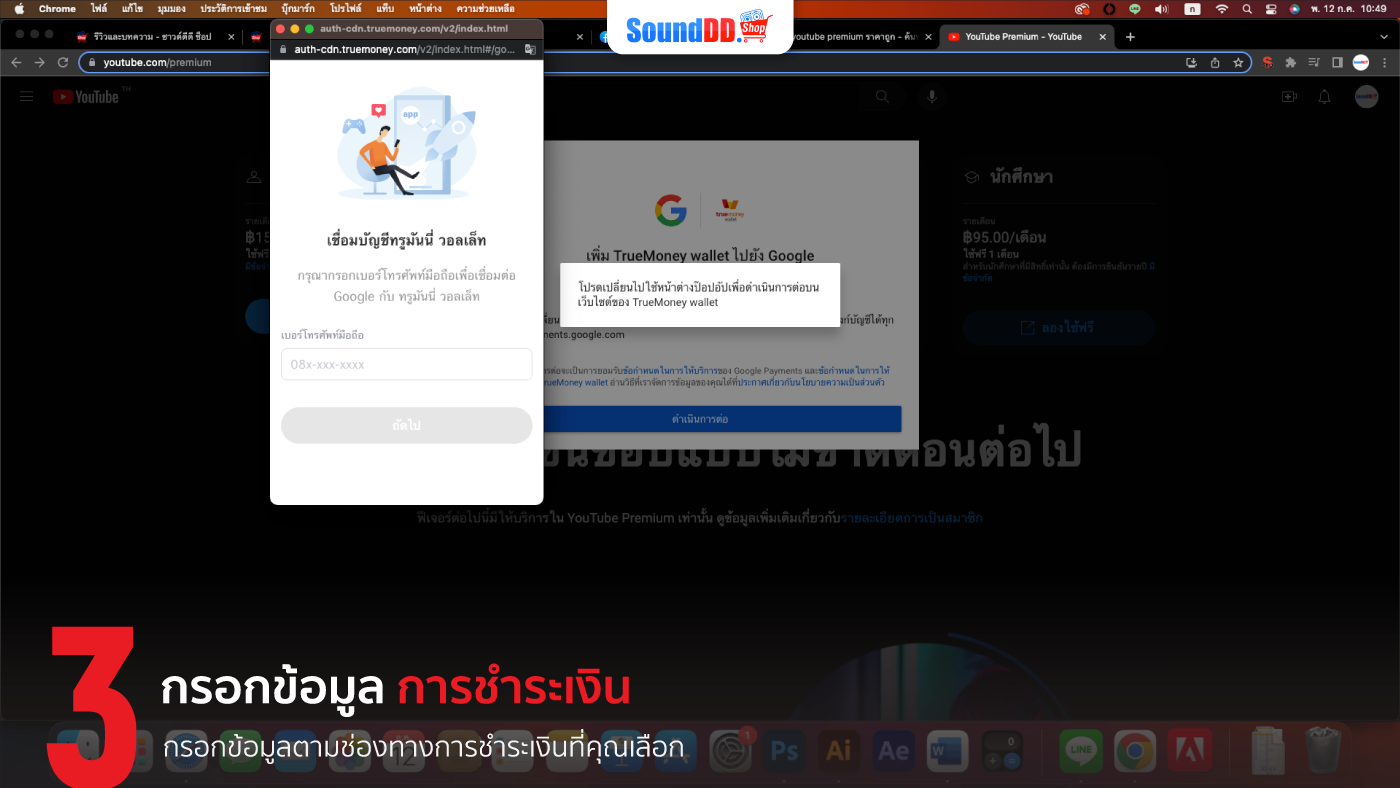This screenshot has height=788, width=1400.
Task: Close the "youtube premium ราคาถูก" tab
Action: coord(928,37)
